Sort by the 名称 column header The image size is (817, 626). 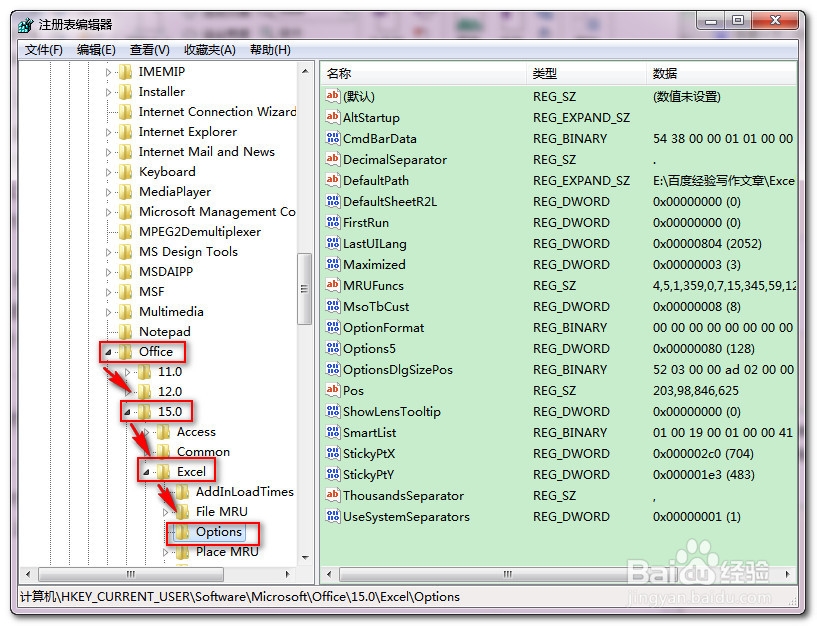click(x=423, y=73)
